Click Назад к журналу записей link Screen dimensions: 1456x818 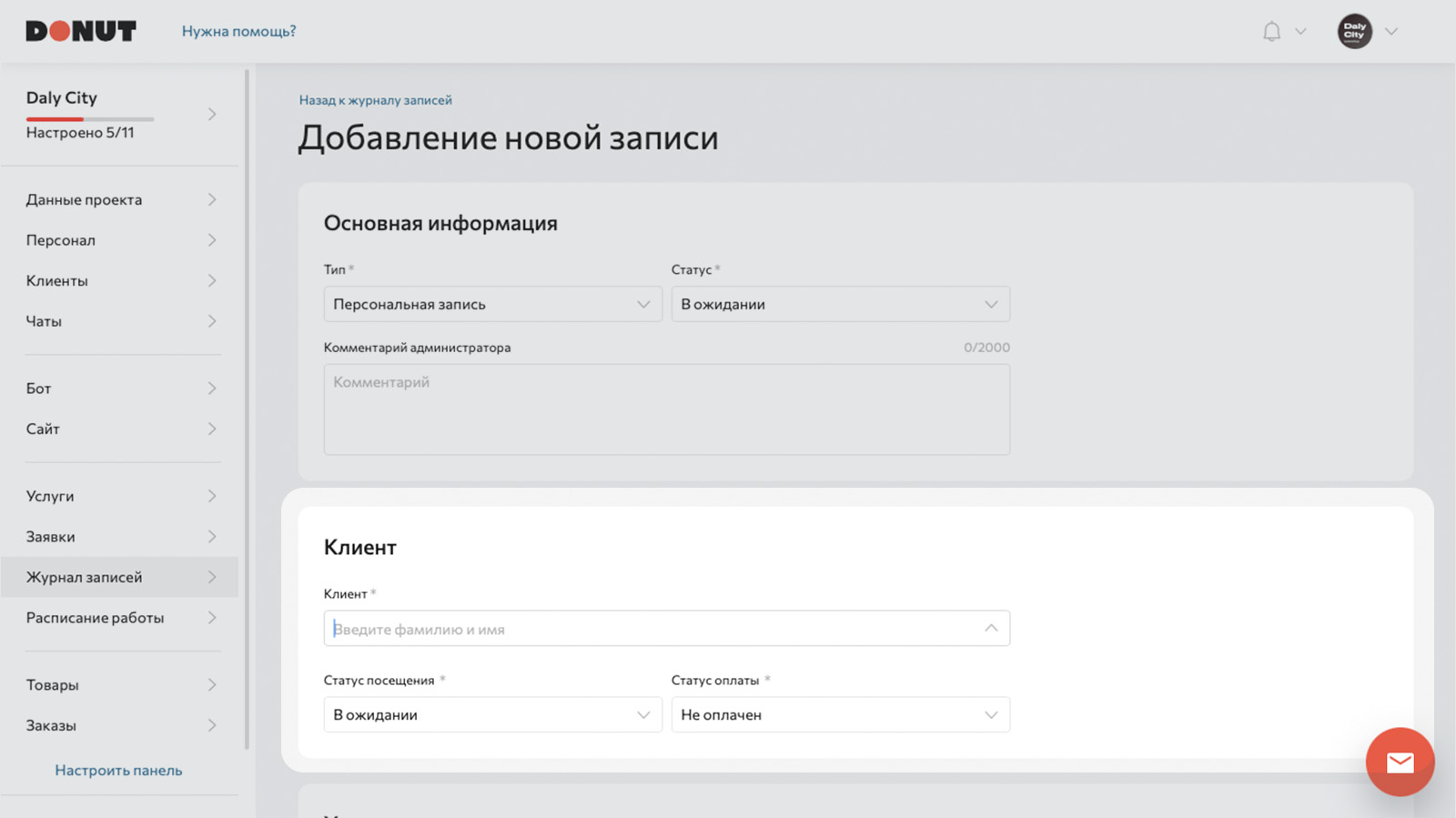point(375,100)
